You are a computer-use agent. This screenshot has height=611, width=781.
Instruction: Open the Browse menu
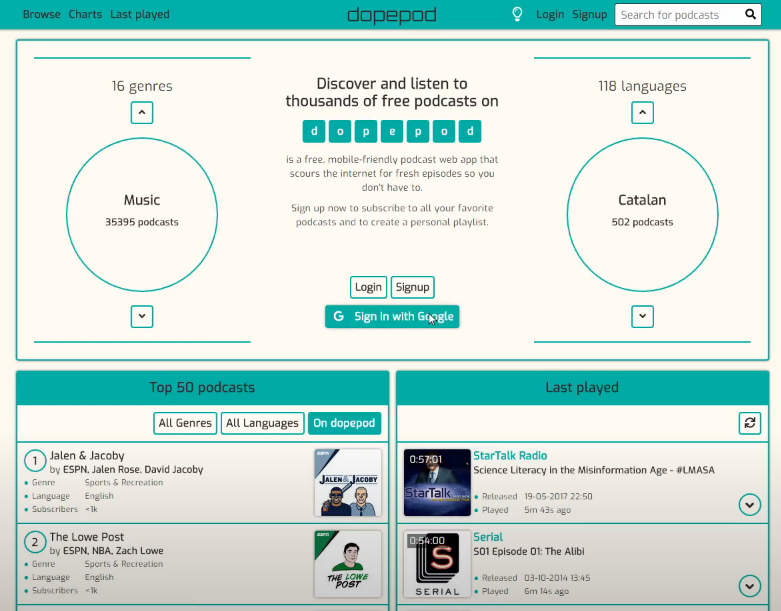coord(41,14)
